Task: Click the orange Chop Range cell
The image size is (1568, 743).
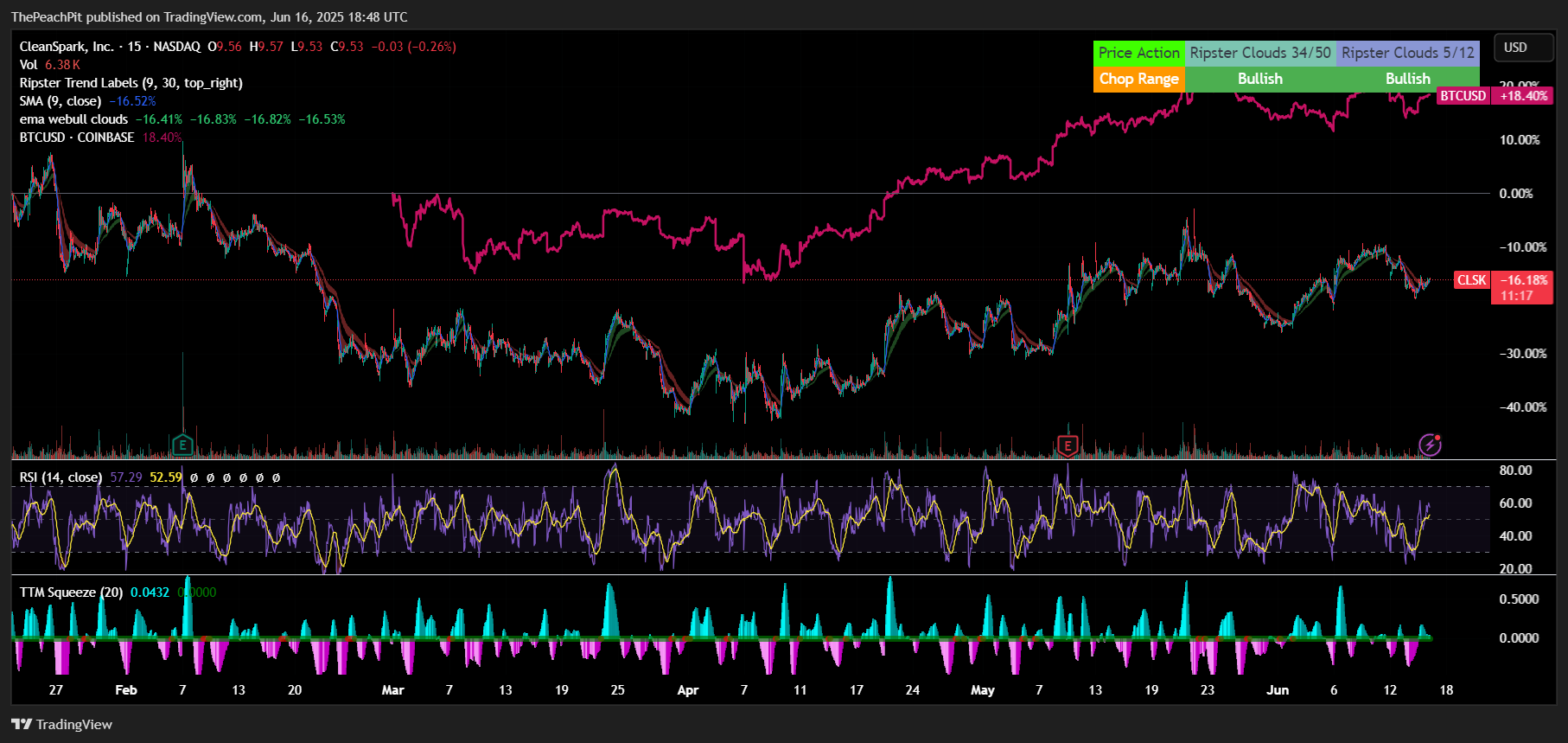Action: pos(1138,79)
